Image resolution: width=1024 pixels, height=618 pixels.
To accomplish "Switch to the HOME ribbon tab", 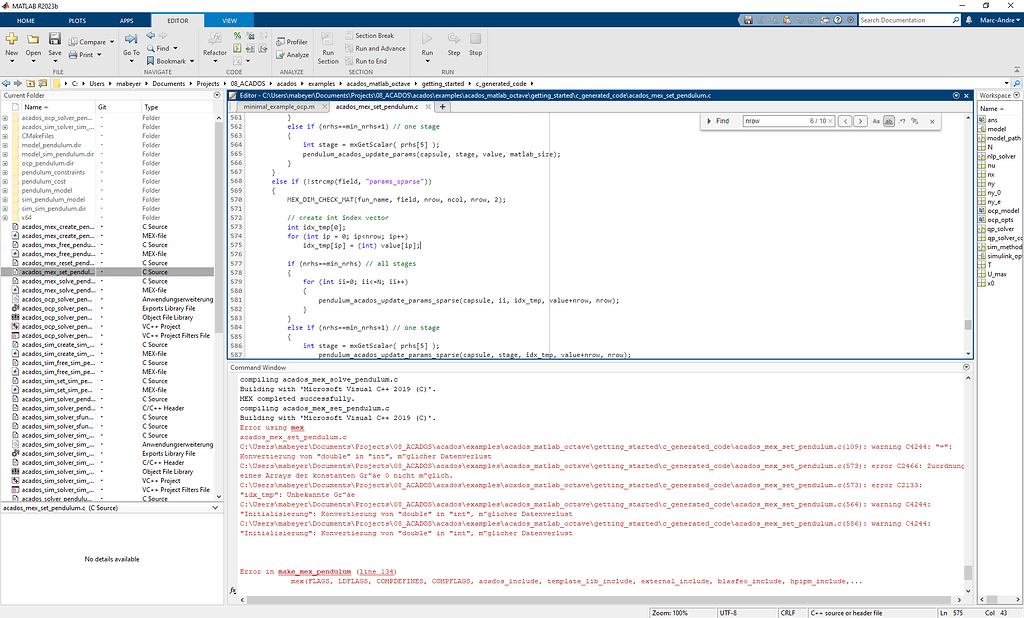I will pyautogui.click(x=25, y=21).
